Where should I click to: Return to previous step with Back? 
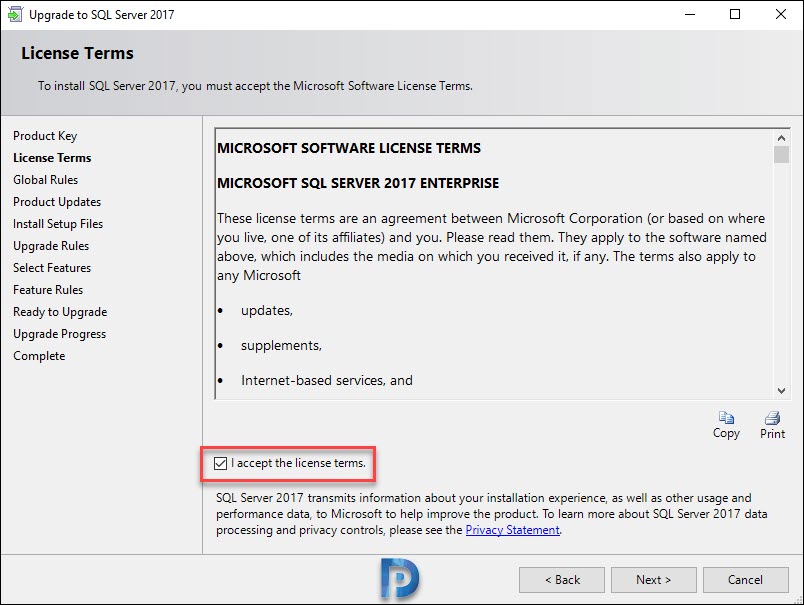click(562, 580)
